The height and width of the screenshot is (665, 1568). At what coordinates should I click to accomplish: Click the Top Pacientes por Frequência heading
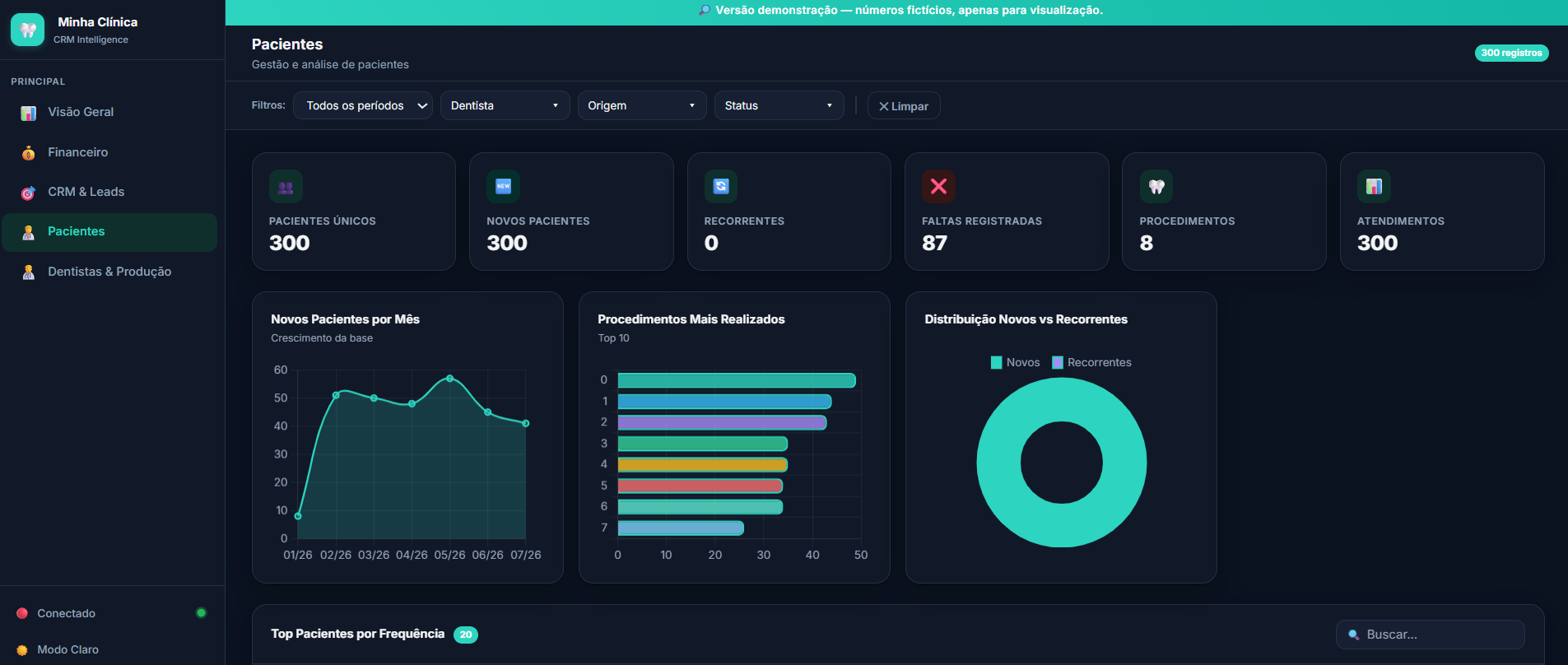click(358, 634)
